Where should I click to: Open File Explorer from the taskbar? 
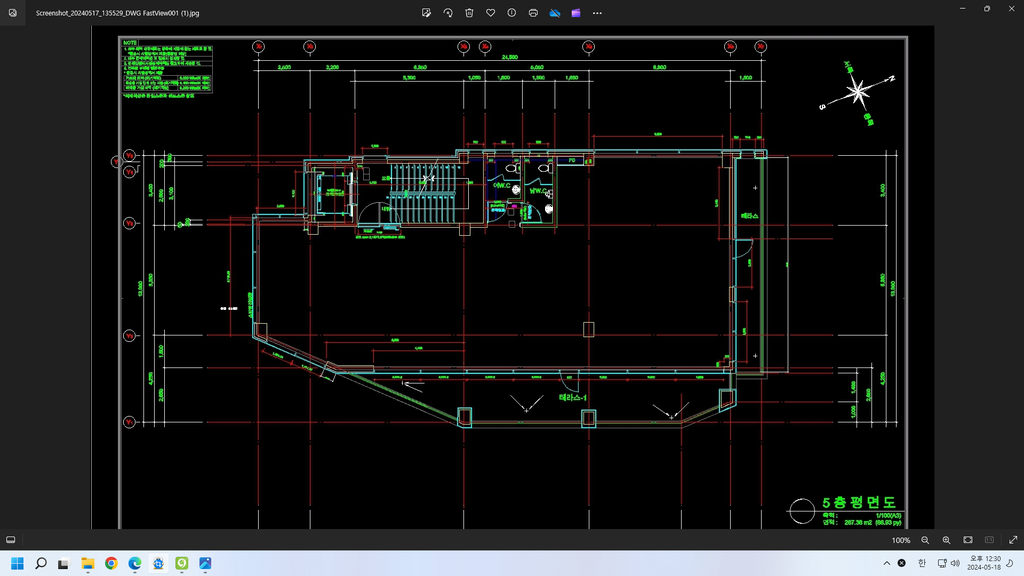[x=87, y=563]
